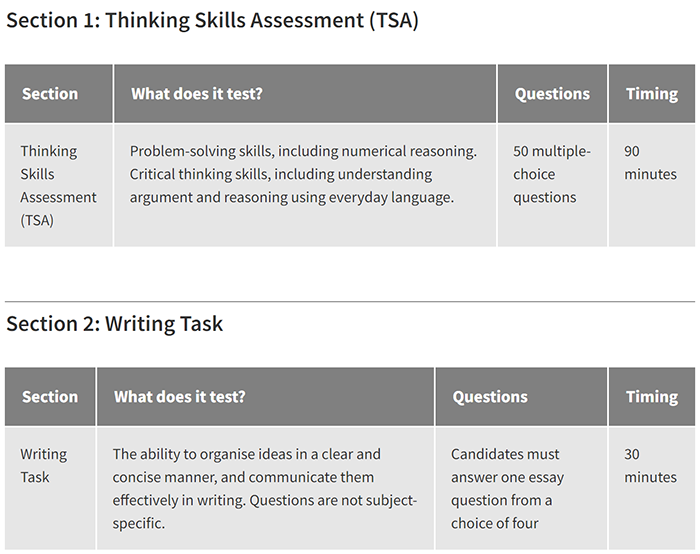Image resolution: width=700 pixels, height=554 pixels.
Task: Click the ability to organise ideas description
Action: [264, 489]
